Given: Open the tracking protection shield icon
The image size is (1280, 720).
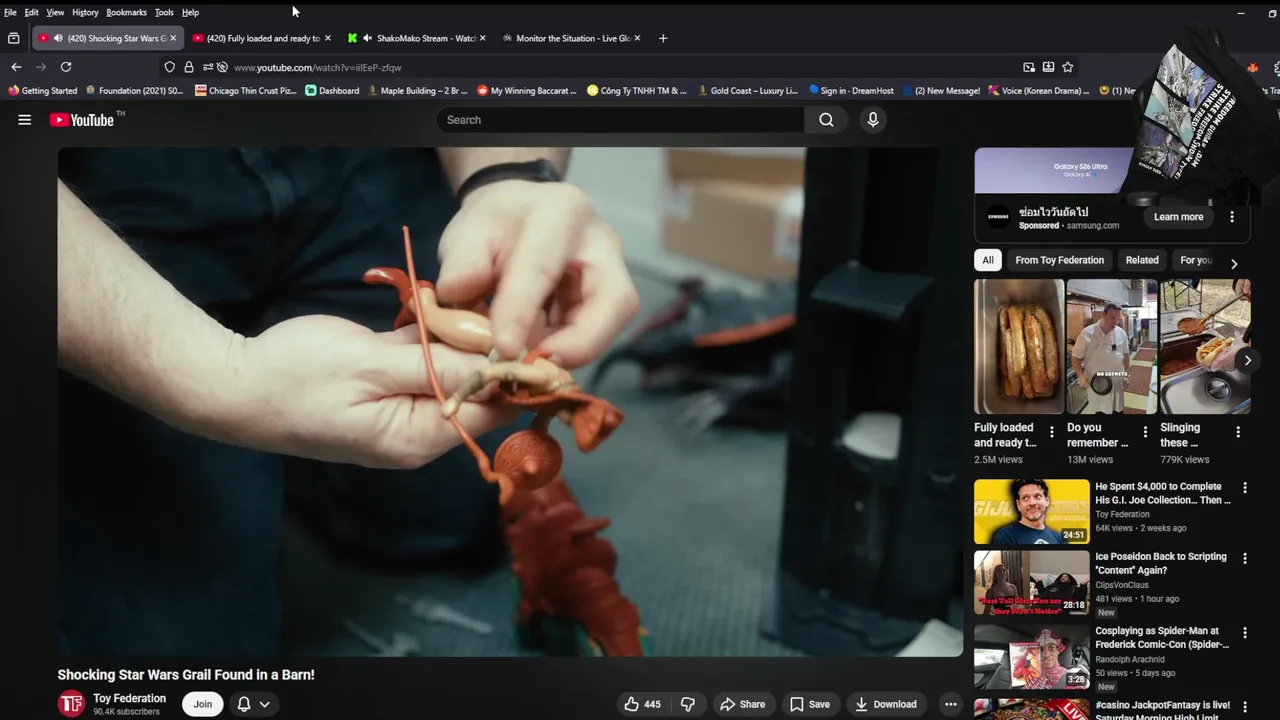Looking at the screenshot, I should click(x=170, y=67).
